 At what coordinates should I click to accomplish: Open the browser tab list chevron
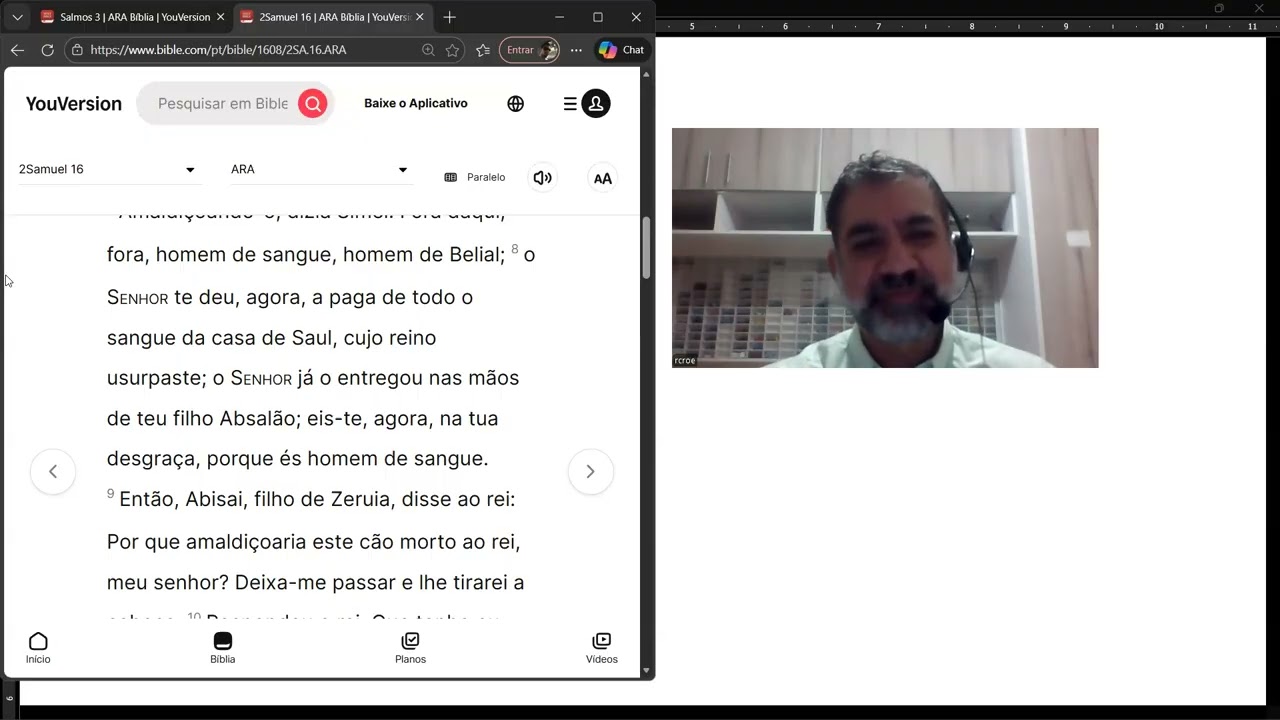tap(17, 17)
